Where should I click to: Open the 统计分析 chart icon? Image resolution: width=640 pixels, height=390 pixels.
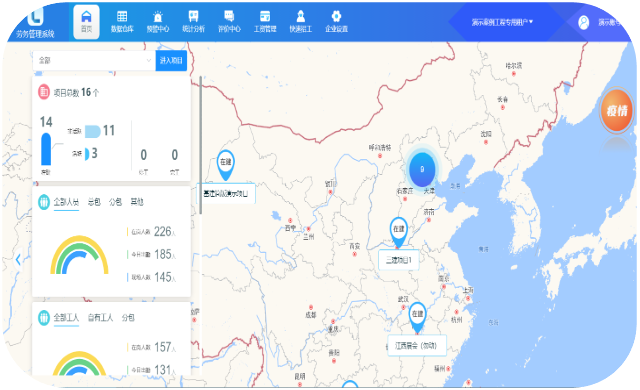click(x=193, y=16)
